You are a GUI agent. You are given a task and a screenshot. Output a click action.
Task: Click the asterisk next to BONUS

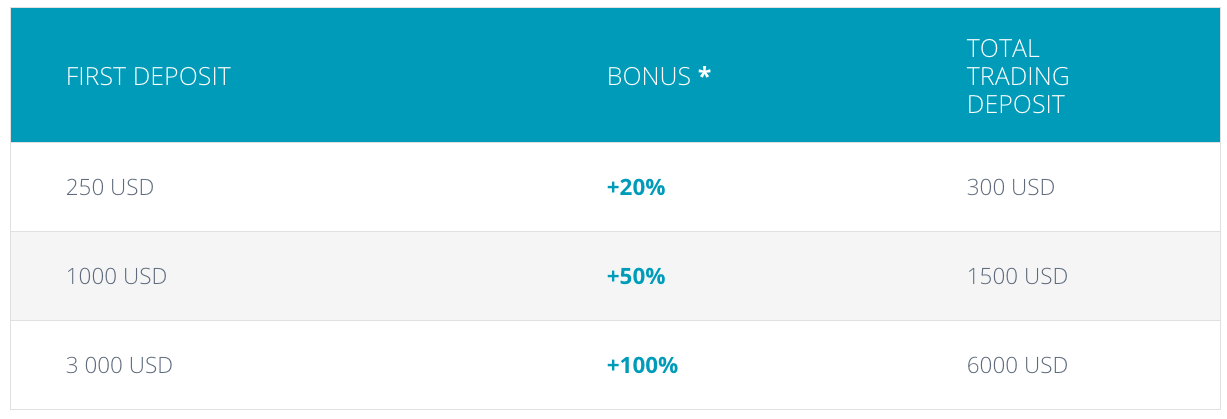tap(704, 75)
